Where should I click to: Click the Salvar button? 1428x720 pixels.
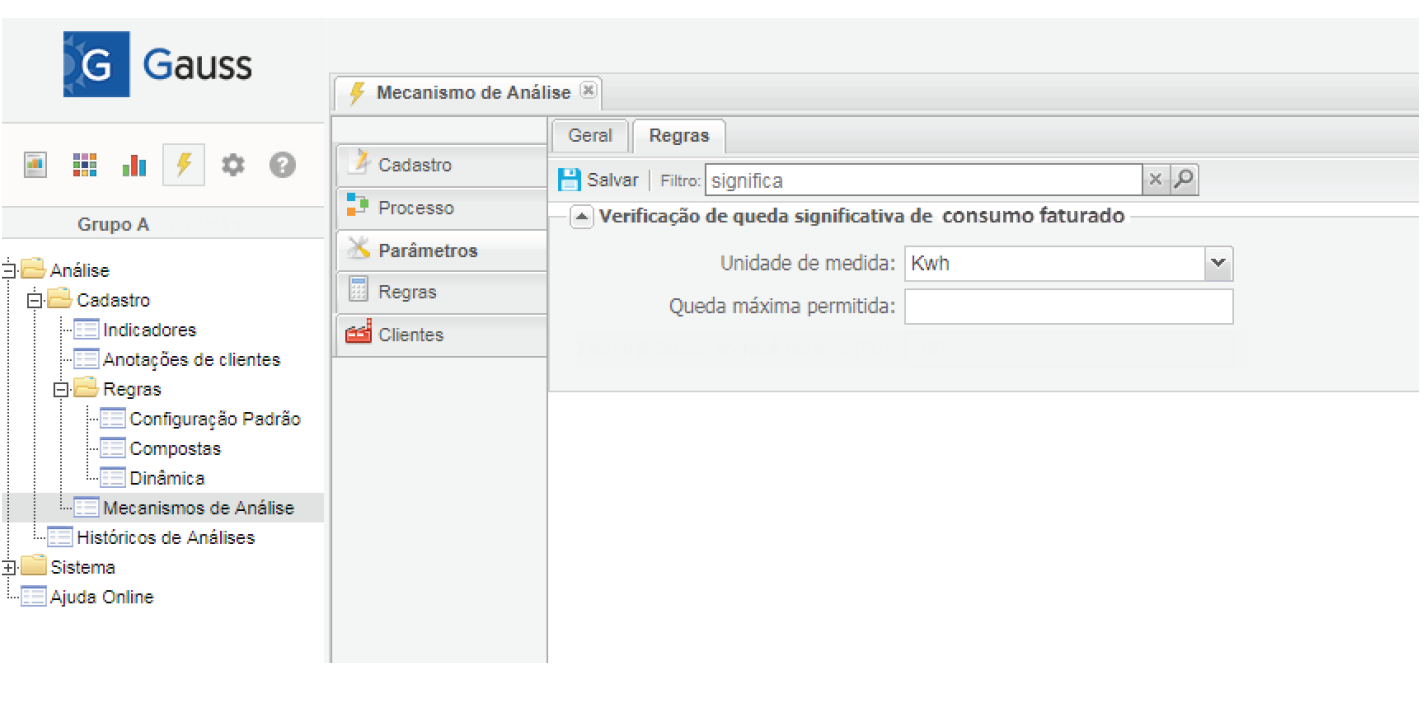coord(598,180)
